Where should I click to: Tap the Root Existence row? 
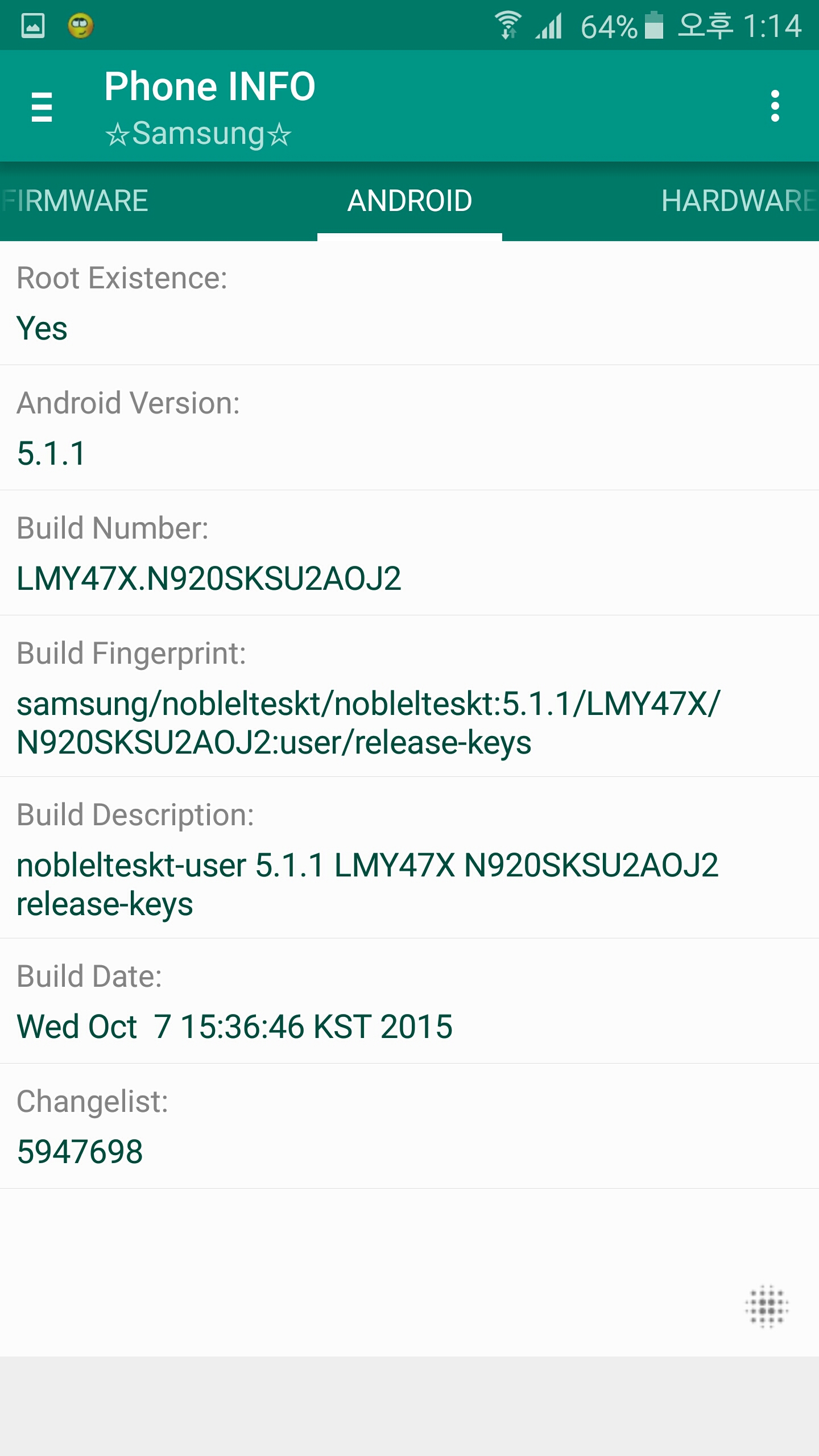coord(409,303)
